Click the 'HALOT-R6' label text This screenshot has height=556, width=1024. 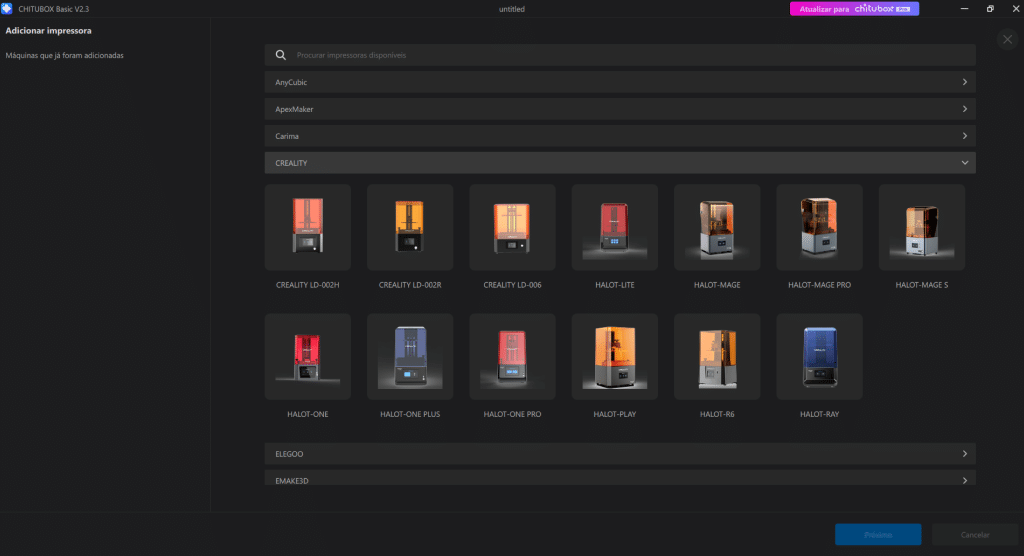[717, 414]
